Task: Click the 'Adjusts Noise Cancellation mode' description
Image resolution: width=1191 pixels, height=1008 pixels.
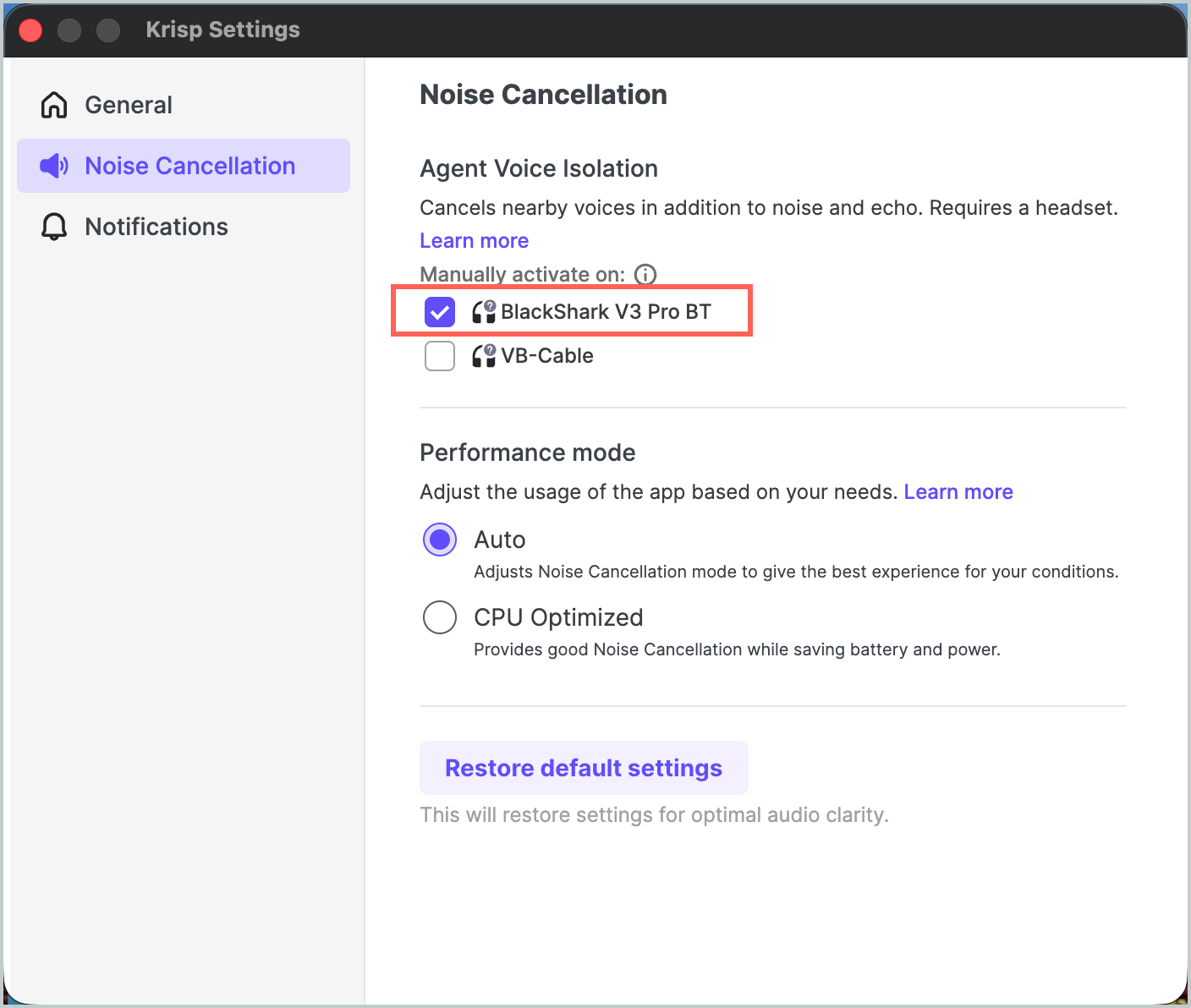Action: point(796,572)
